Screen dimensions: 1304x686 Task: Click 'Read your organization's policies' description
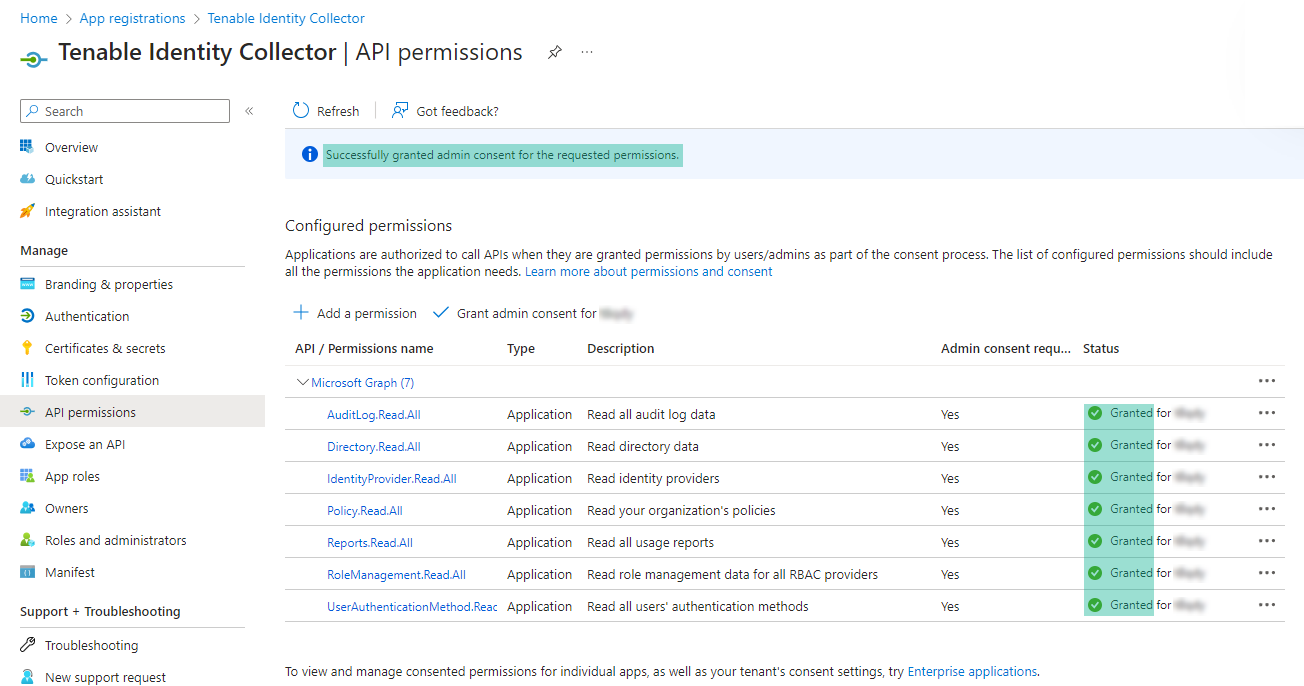(x=681, y=510)
